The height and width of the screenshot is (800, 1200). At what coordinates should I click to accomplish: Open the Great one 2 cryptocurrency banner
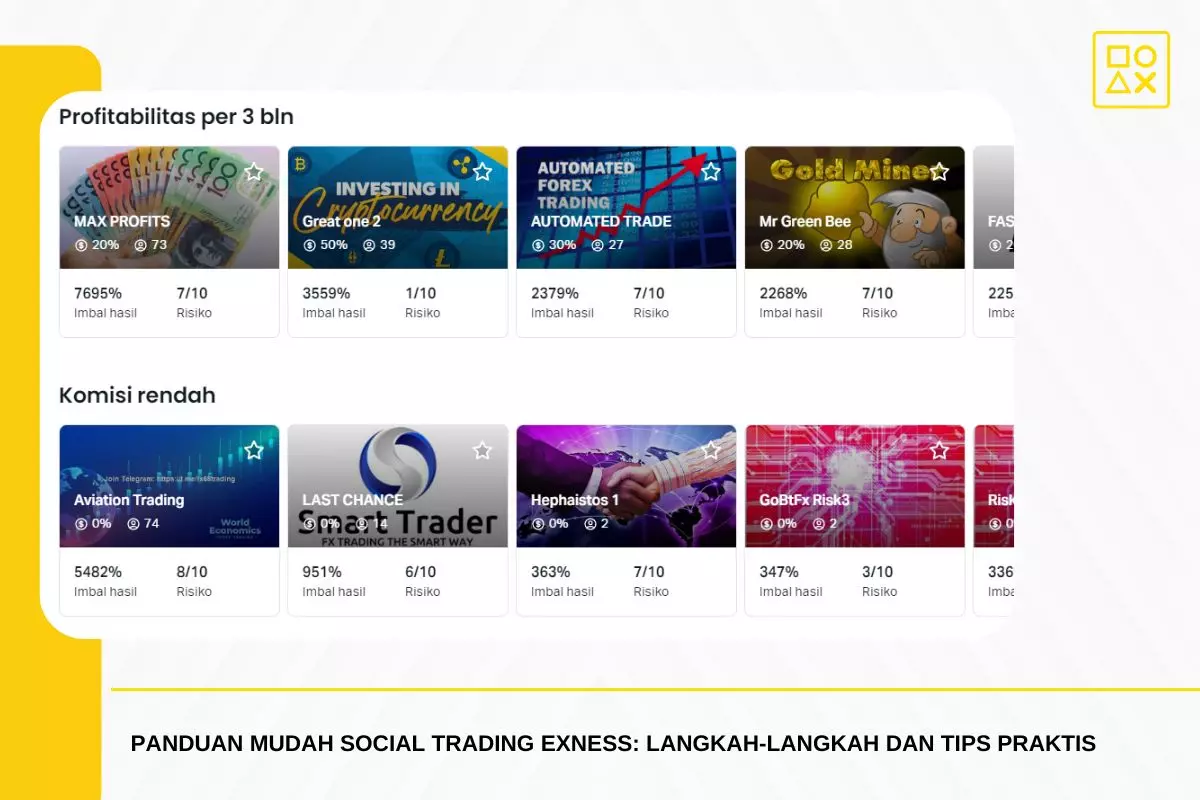click(398, 208)
